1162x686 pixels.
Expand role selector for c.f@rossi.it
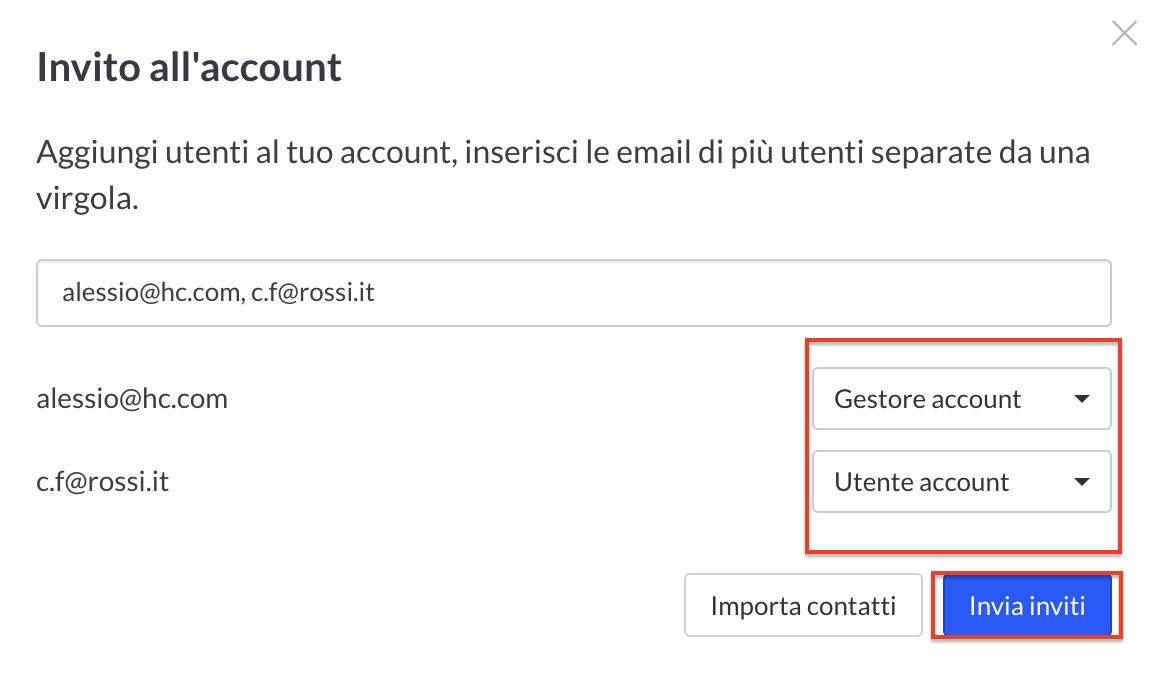coord(961,482)
